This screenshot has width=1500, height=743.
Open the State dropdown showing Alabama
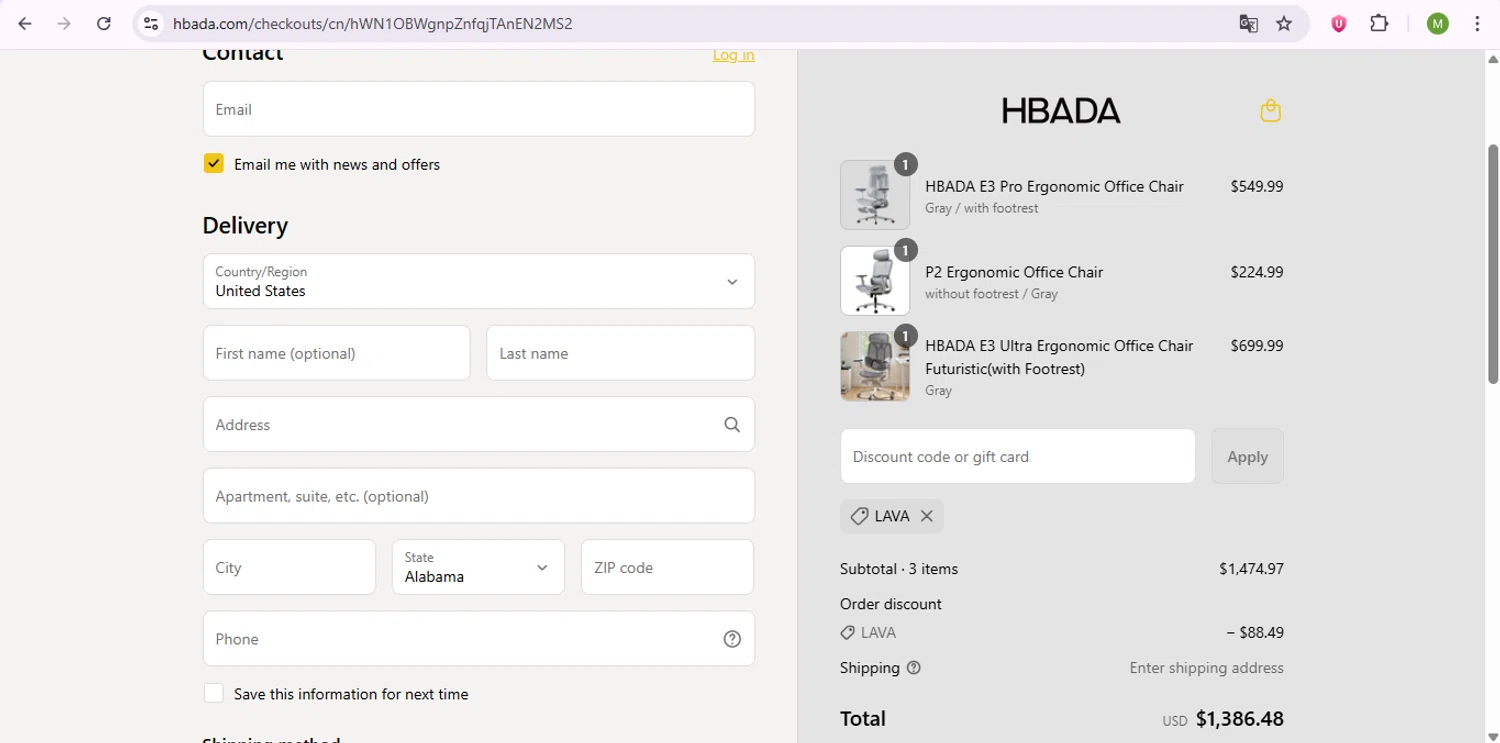tap(478, 567)
